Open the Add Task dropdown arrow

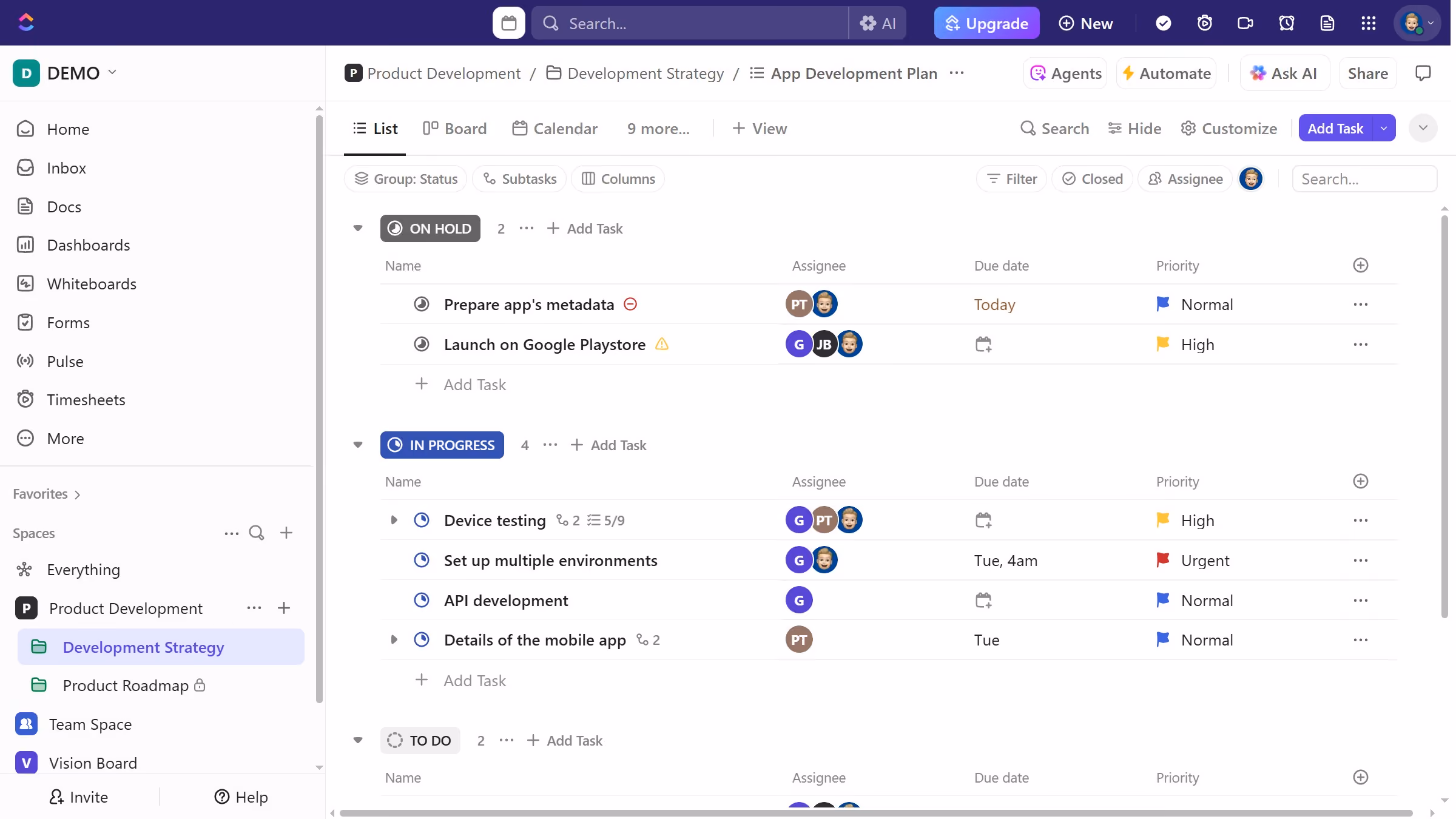pos(1383,128)
